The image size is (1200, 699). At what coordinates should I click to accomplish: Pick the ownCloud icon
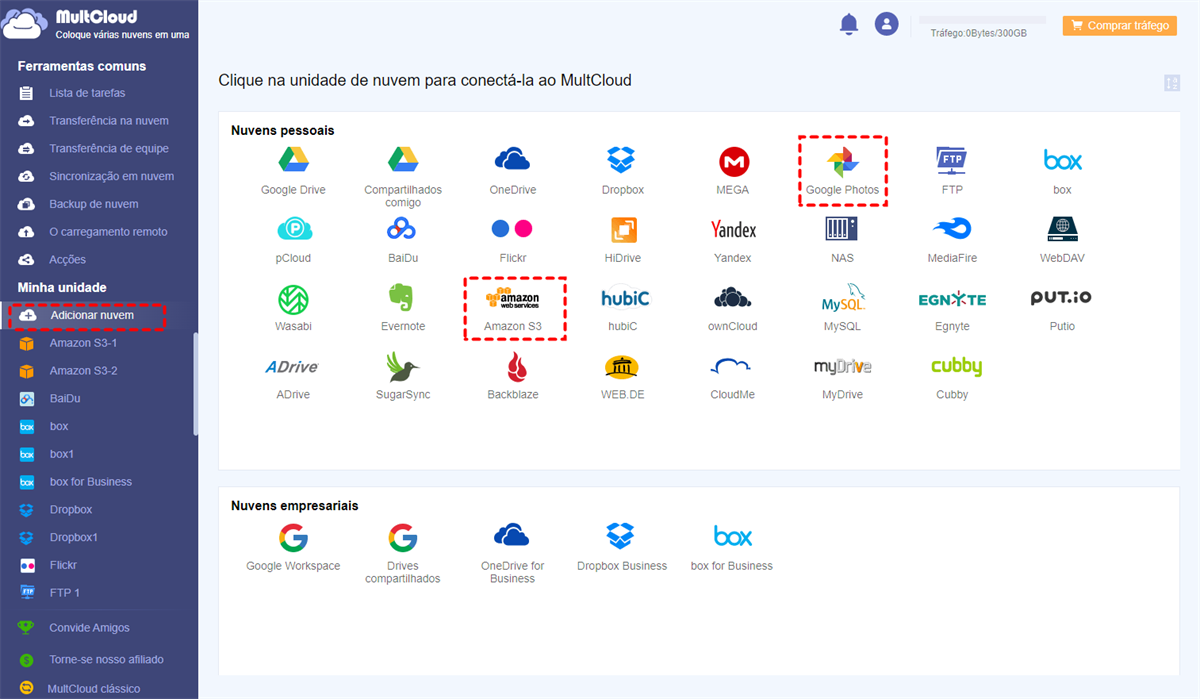tap(733, 297)
